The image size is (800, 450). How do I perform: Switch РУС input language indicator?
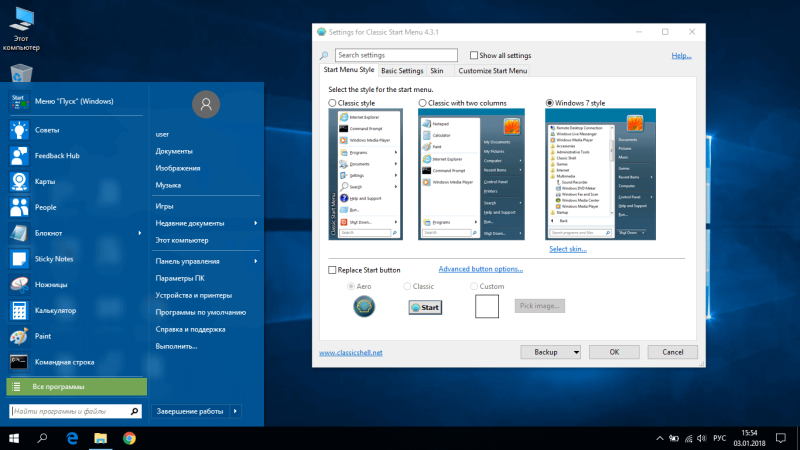[x=720, y=438]
